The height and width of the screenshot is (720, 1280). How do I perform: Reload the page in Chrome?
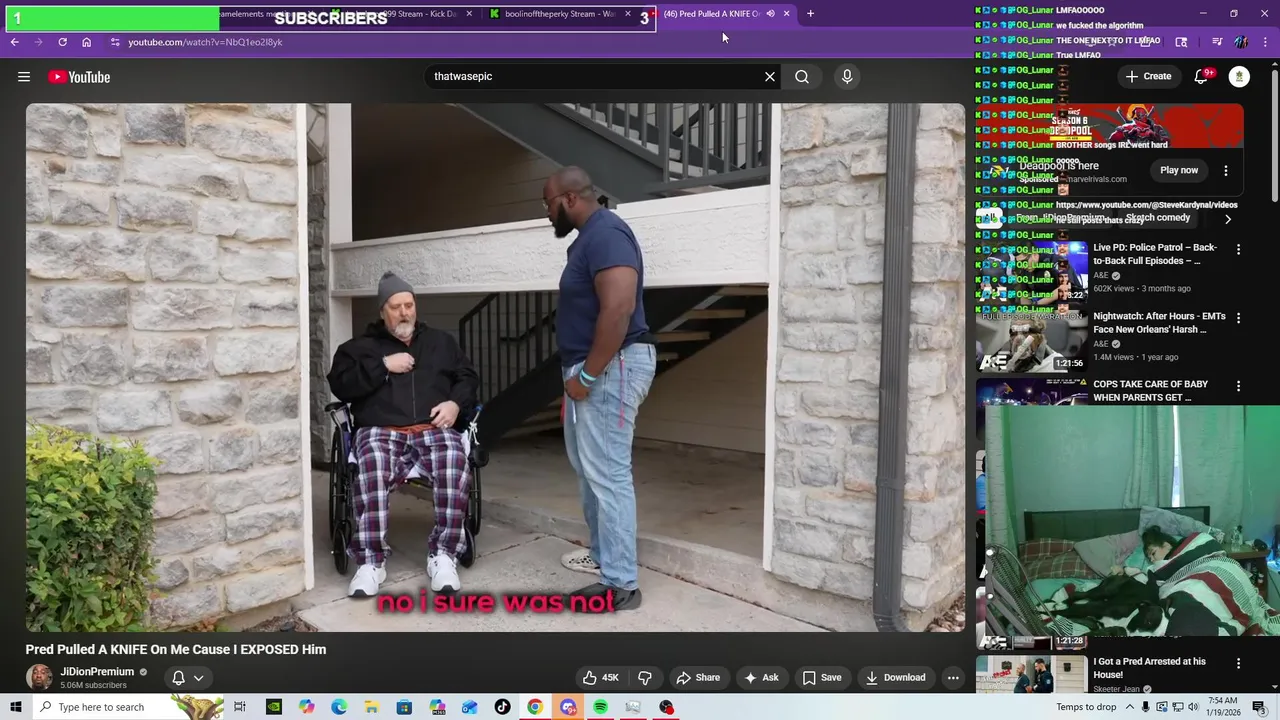pyautogui.click(x=62, y=42)
